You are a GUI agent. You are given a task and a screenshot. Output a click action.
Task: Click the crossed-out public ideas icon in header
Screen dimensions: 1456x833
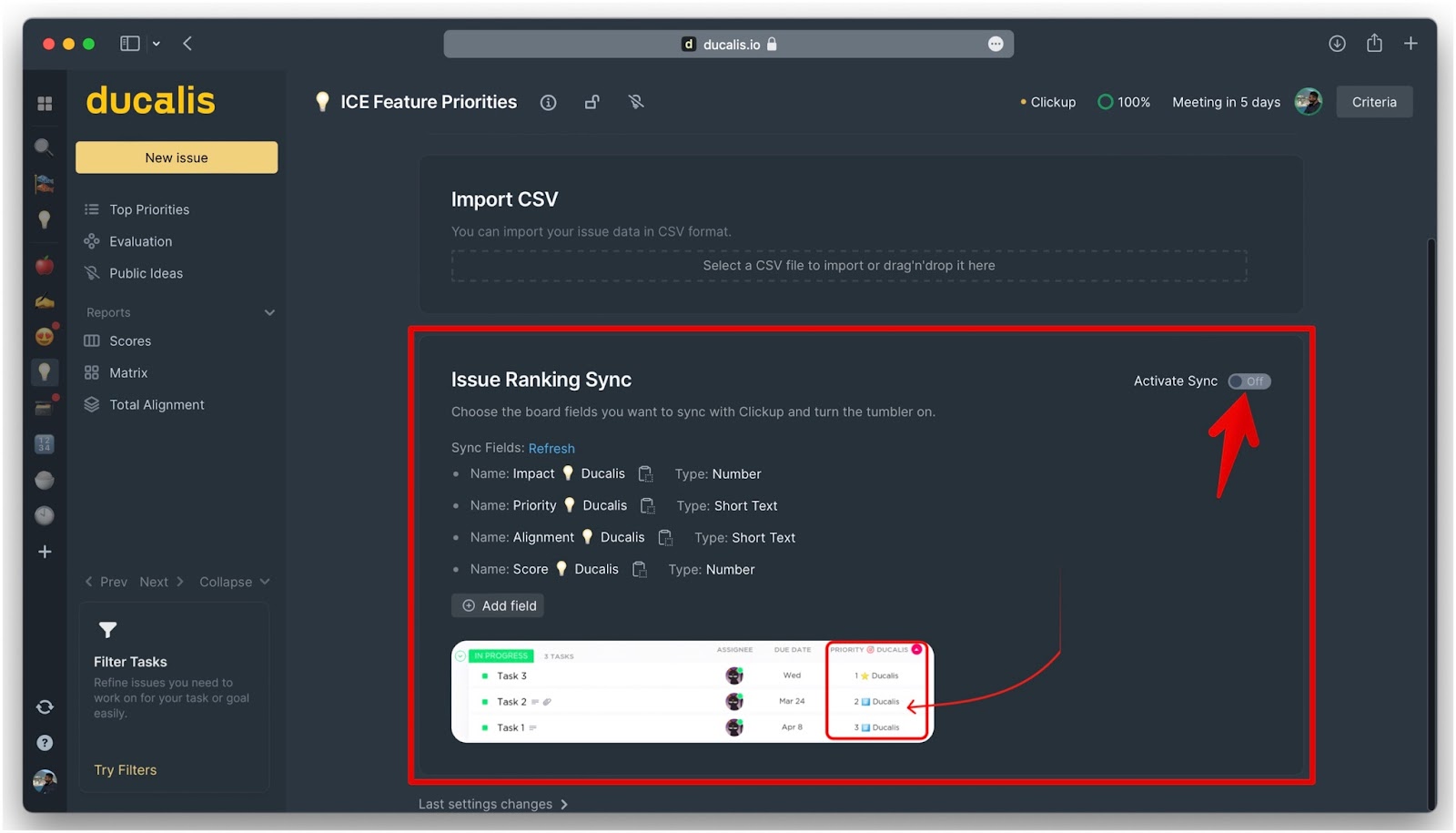tap(636, 102)
